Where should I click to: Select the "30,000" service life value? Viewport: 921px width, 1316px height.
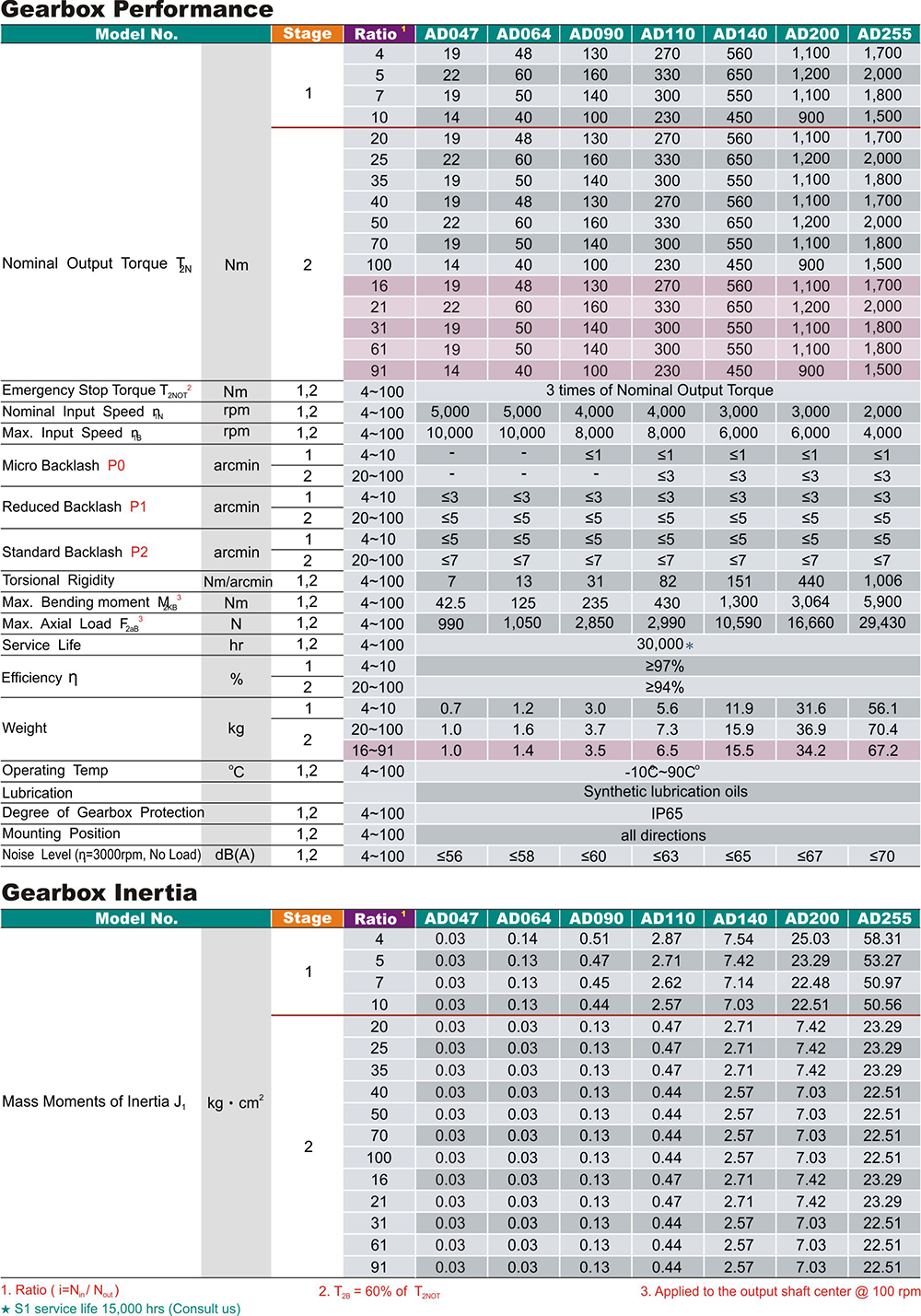[660, 645]
